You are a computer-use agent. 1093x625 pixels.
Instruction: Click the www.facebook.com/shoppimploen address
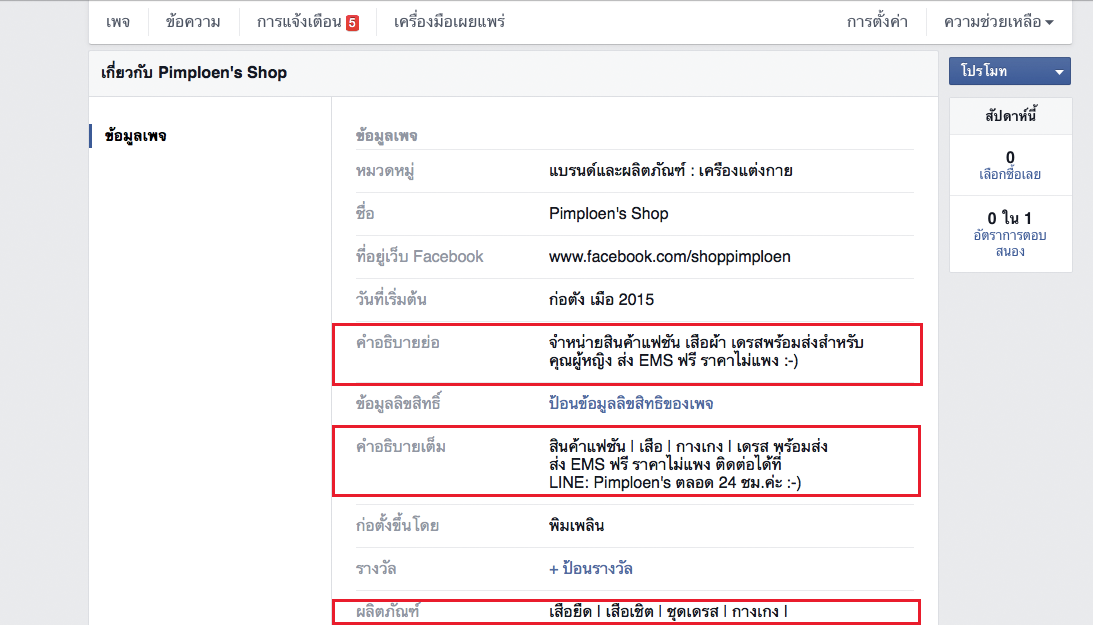click(669, 256)
